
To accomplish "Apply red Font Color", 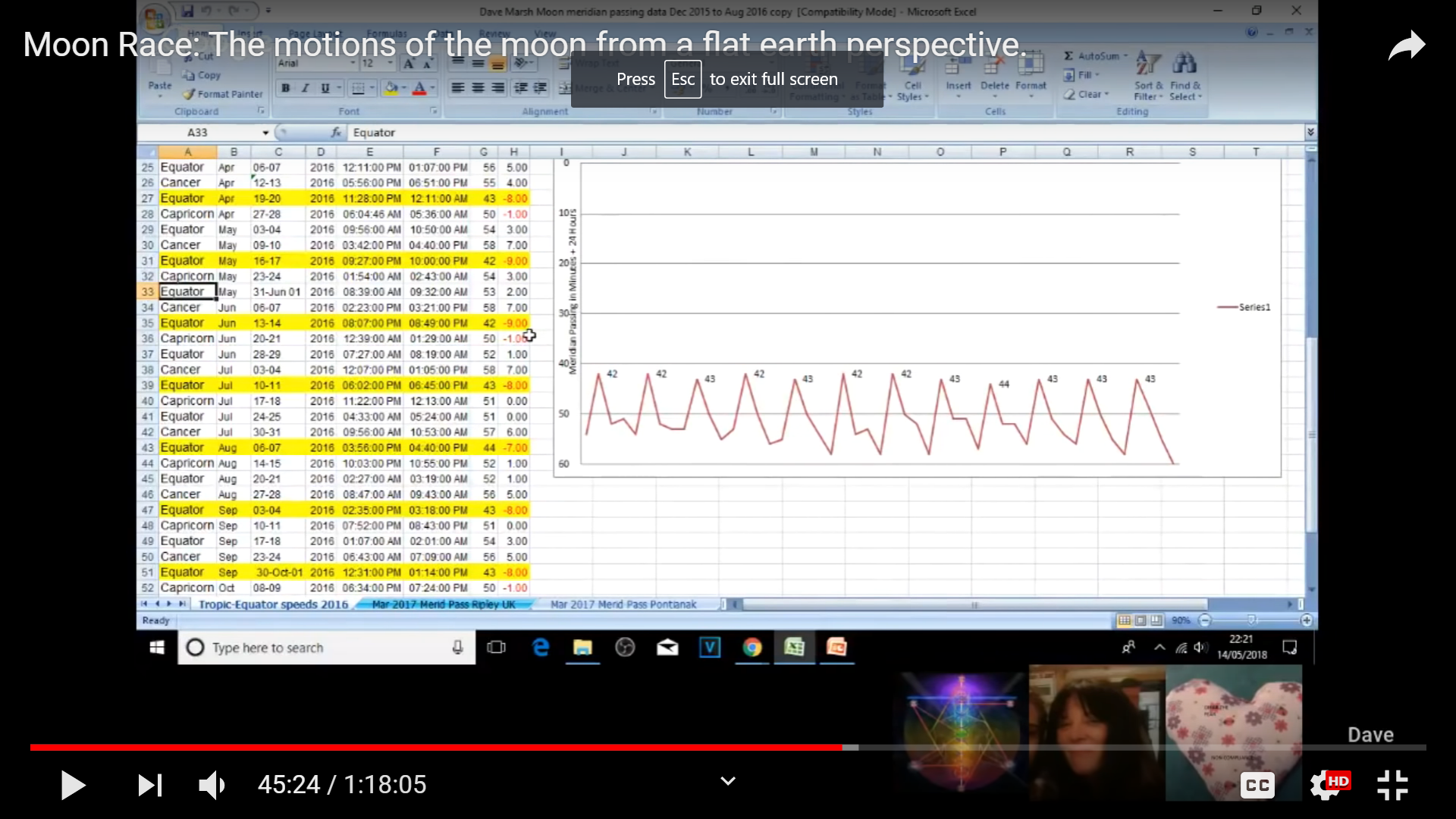I will click(x=419, y=88).
